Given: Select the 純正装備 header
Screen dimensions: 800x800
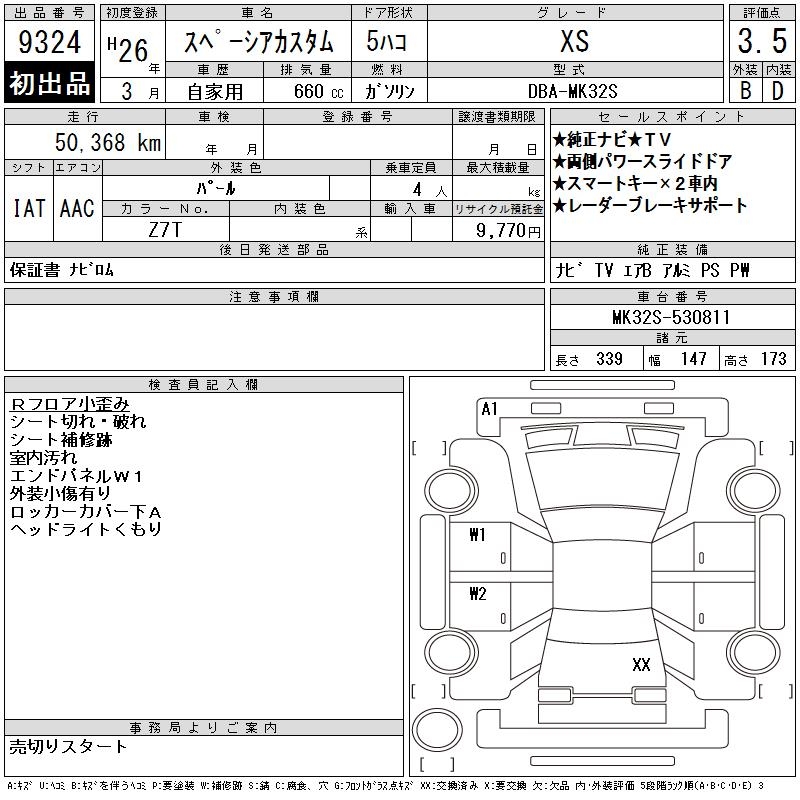Looking at the screenshot, I should tap(672, 249).
